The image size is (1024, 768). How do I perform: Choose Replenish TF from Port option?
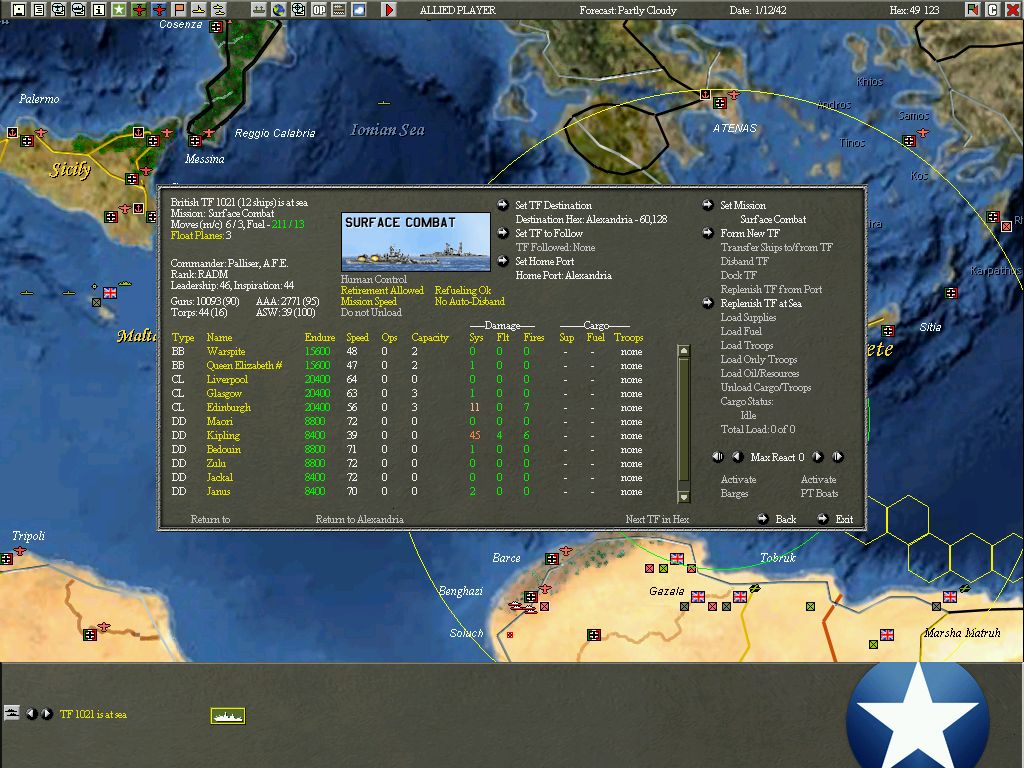[x=771, y=289]
